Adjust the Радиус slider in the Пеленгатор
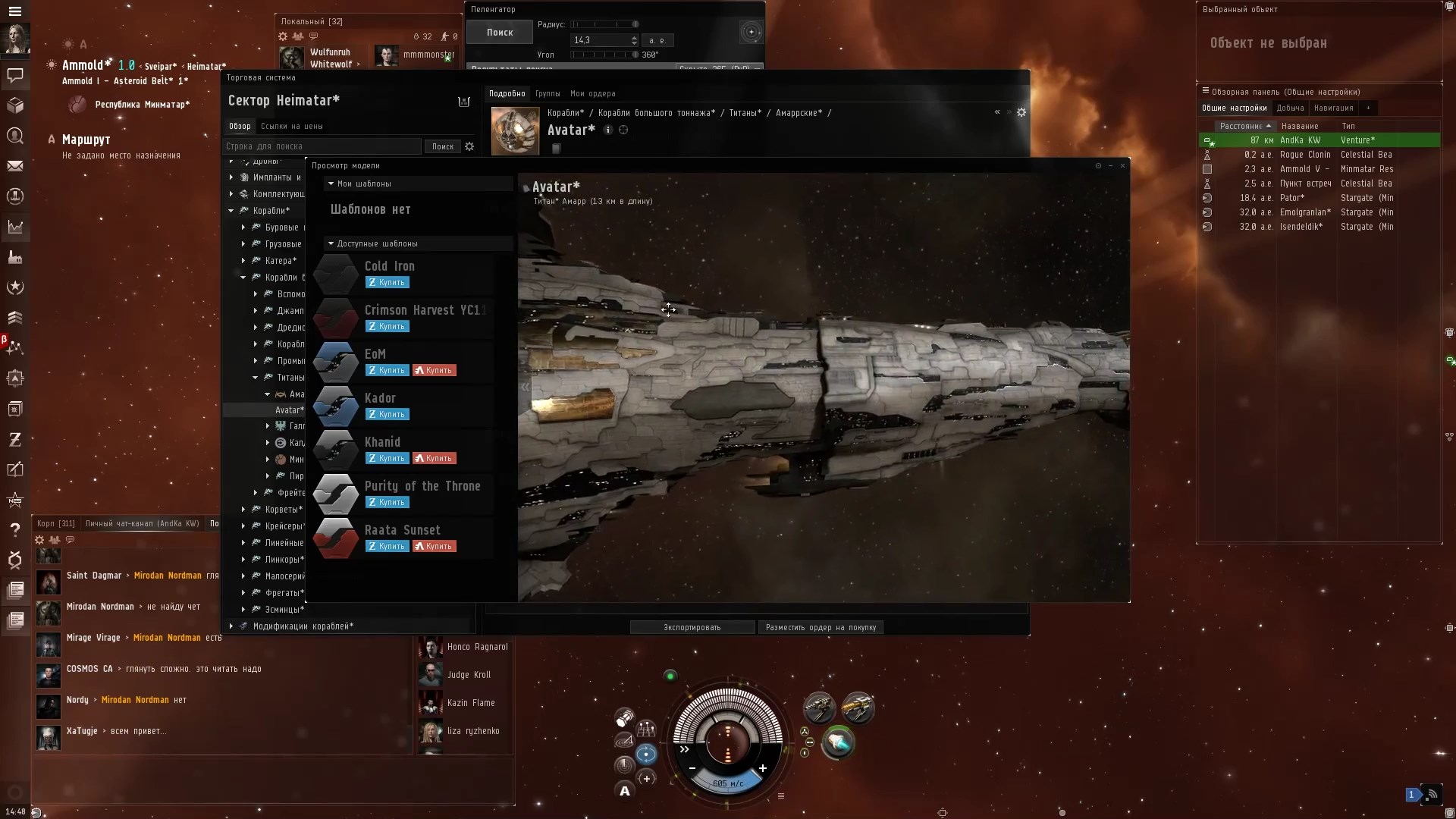This screenshot has width=1456, height=819. coord(603,24)
